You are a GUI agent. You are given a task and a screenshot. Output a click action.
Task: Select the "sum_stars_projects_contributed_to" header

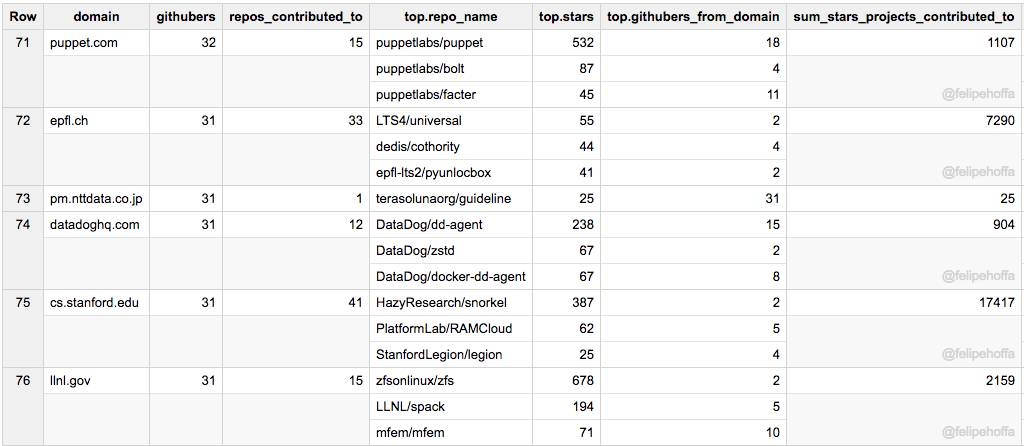tap(903, 17)
